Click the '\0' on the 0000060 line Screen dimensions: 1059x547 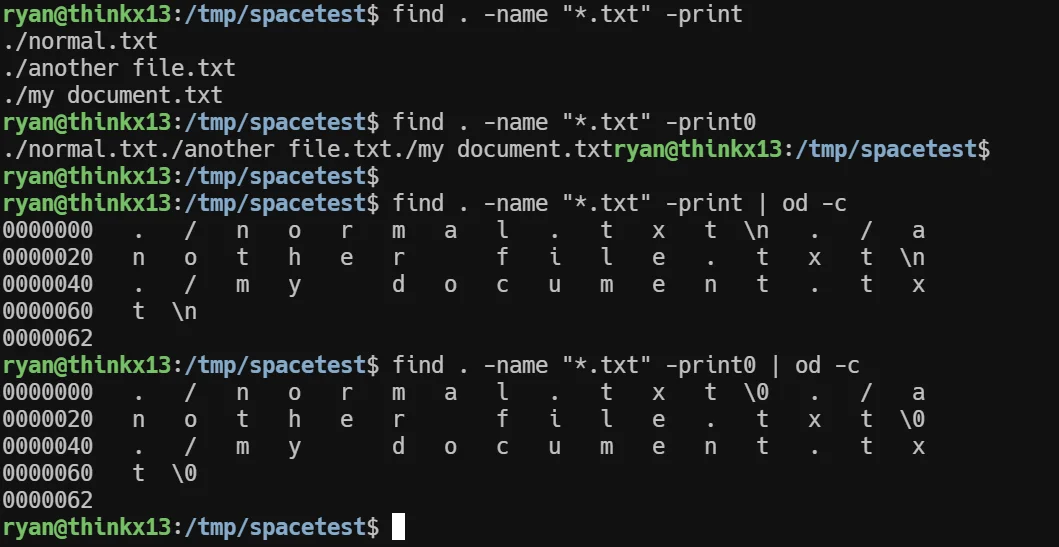tap(184, 474)
